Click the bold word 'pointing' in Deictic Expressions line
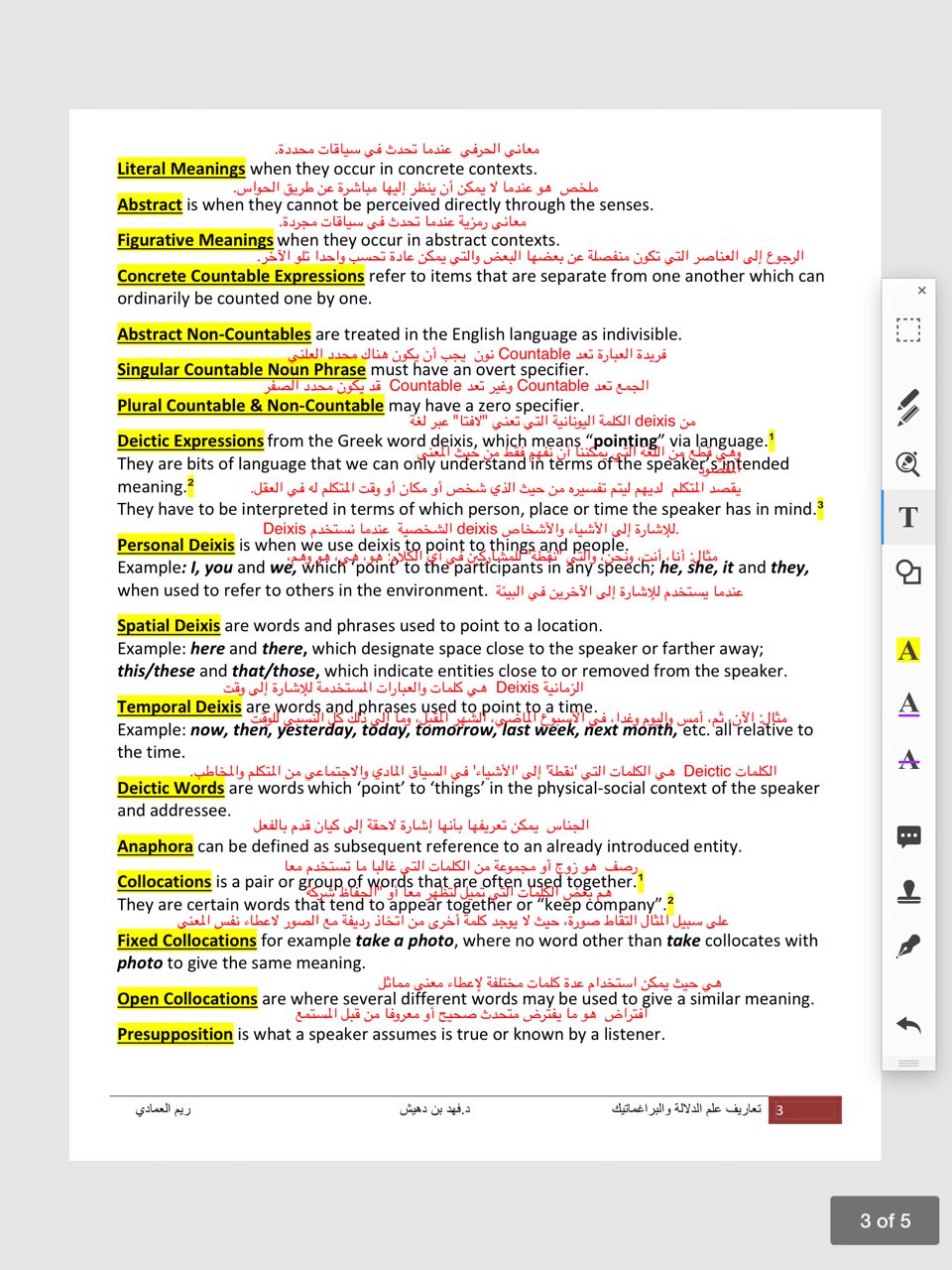The height and width of the screenshot is (1270, 952). coord(626,441)
